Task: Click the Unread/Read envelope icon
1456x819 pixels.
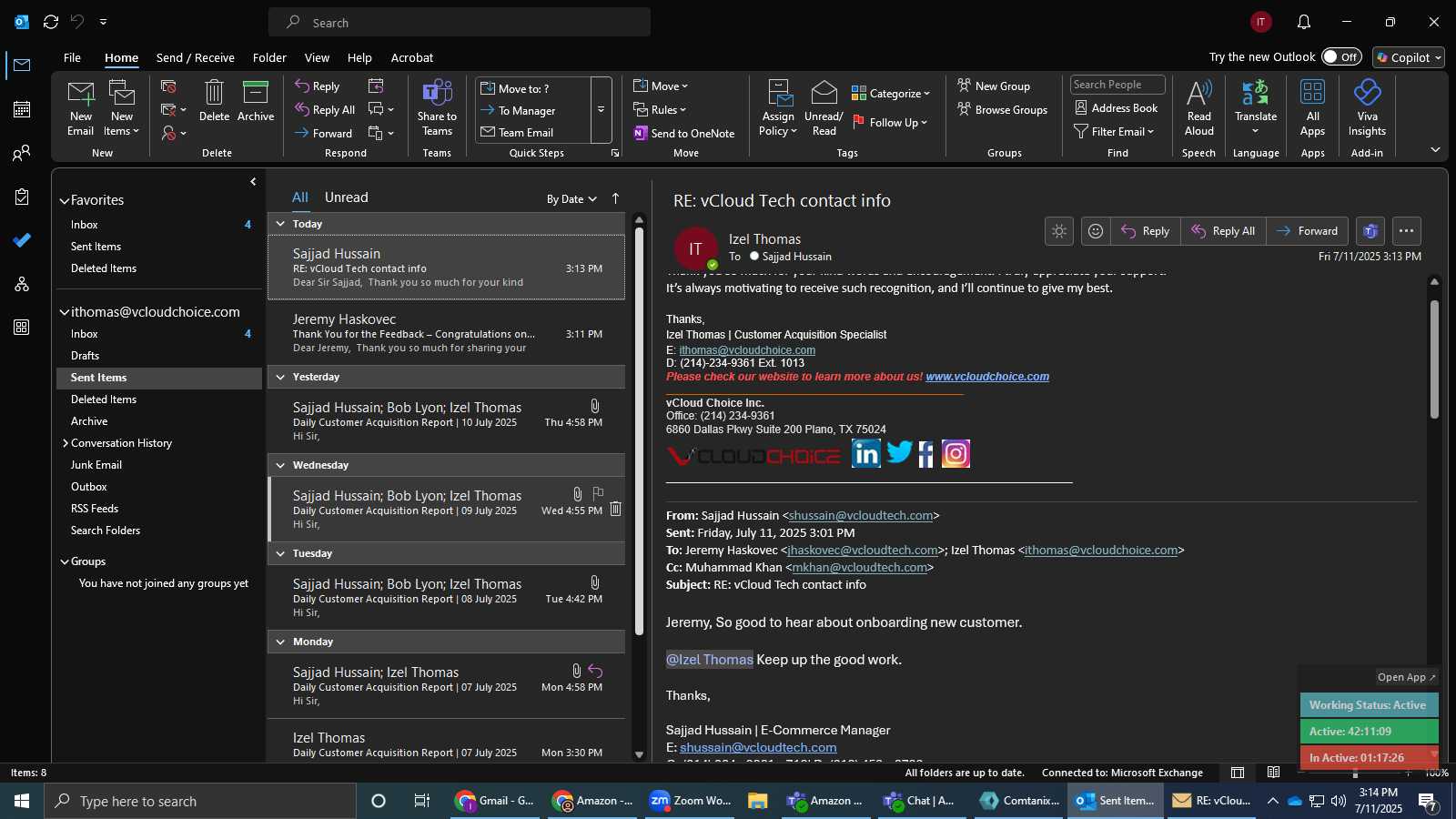Action: pos(824,108)
